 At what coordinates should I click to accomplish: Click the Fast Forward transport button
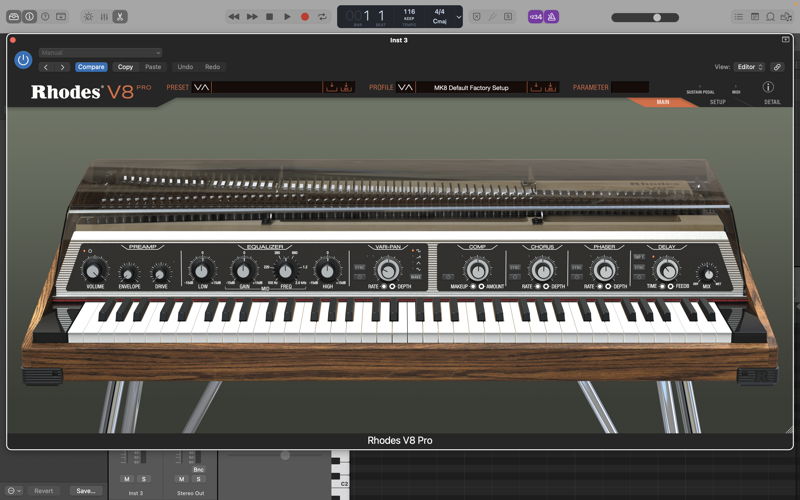pos(252,17)
